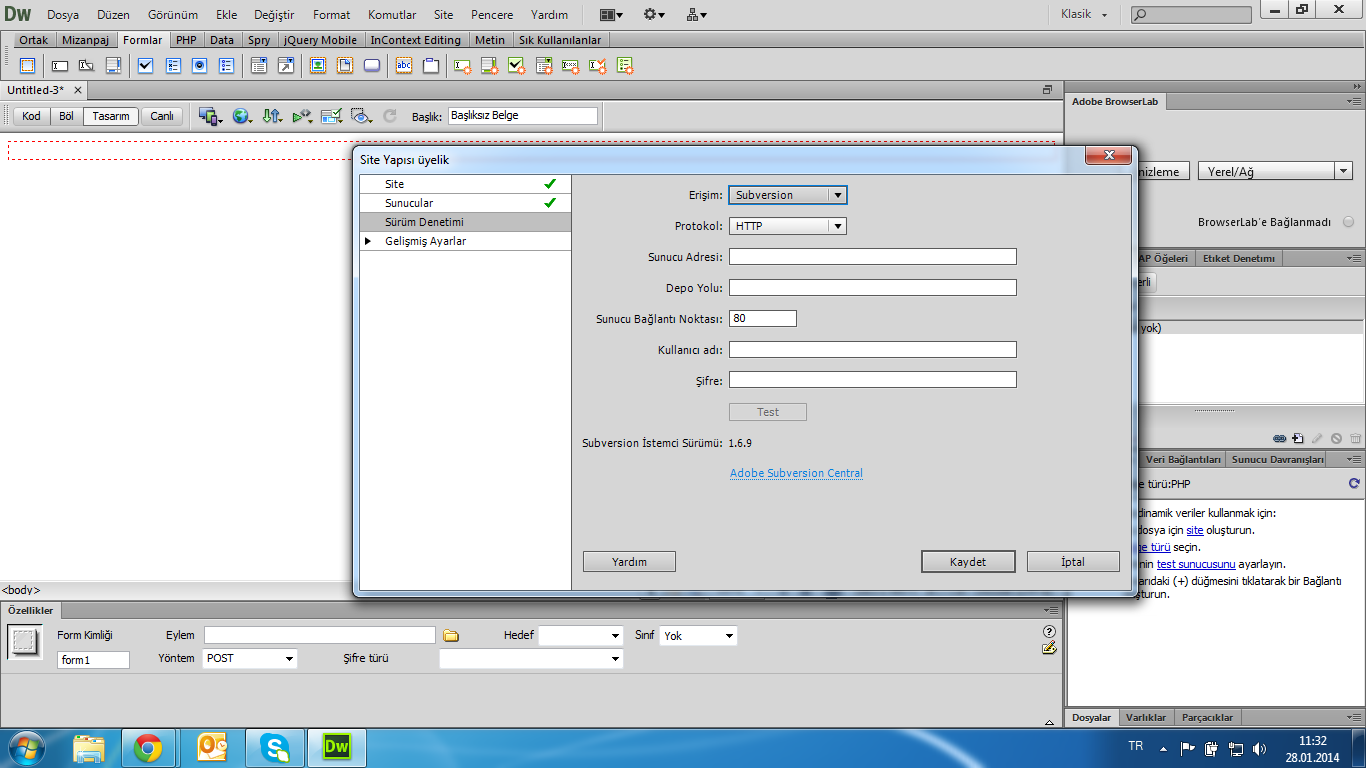
Task: Open the Yöntem POST dropdown
Action: pos(250,659)
